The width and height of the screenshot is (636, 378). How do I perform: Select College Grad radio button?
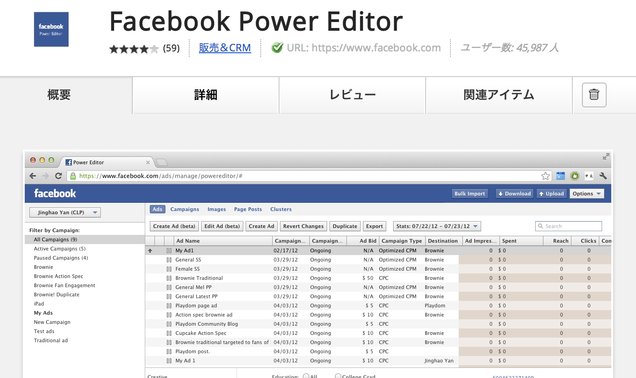pos(338,376)
